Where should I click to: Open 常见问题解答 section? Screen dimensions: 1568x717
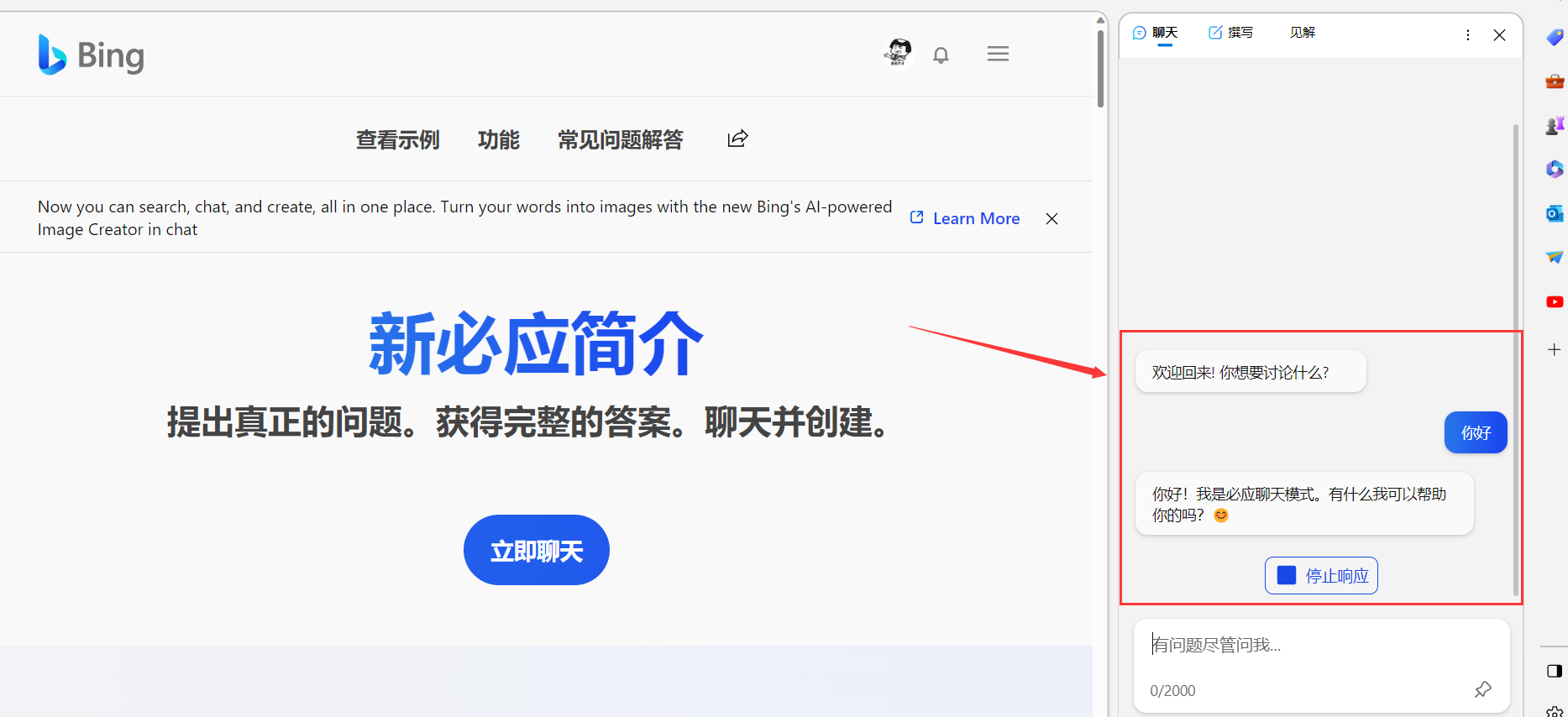coord(621,139)
